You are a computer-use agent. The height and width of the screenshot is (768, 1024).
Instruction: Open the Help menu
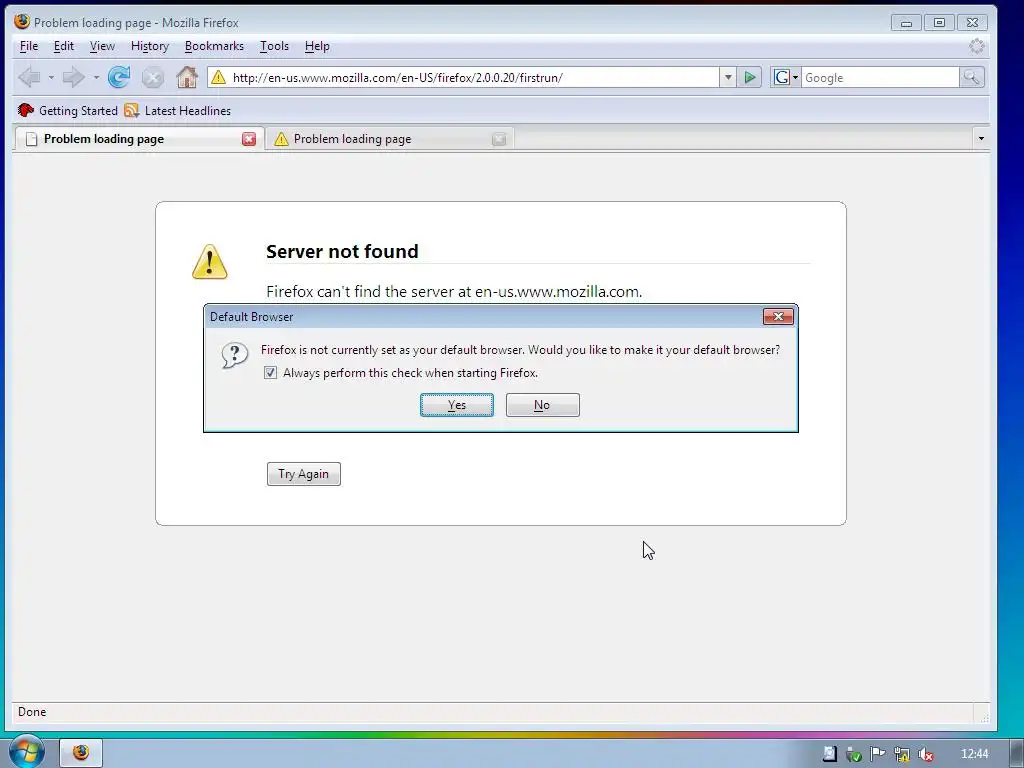click(317, 46)
